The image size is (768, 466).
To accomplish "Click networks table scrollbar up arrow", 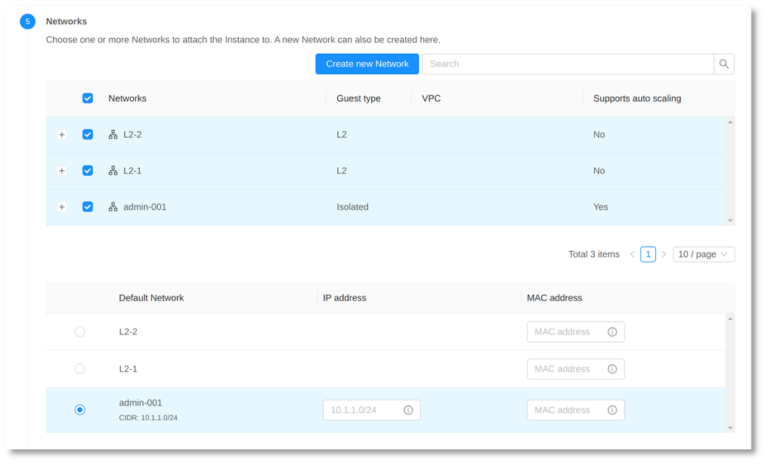I will tap(730, 122).
